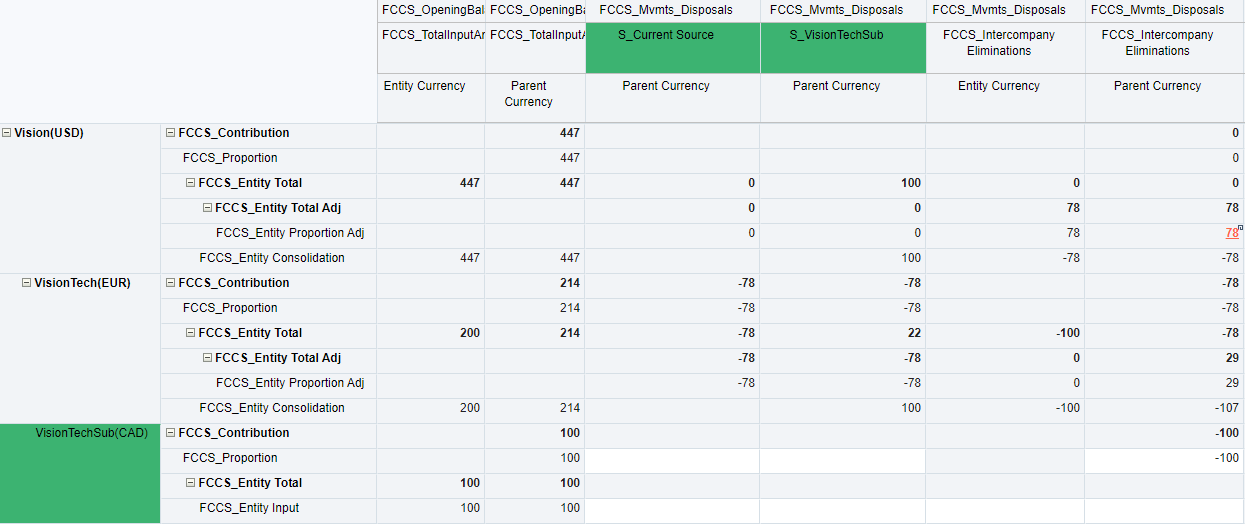The width and height of the screenshot is (1245, 524).
Task: Collapse FCCS_Contribution under VisionTechSub(CAD)
Action: pos(171,433)
